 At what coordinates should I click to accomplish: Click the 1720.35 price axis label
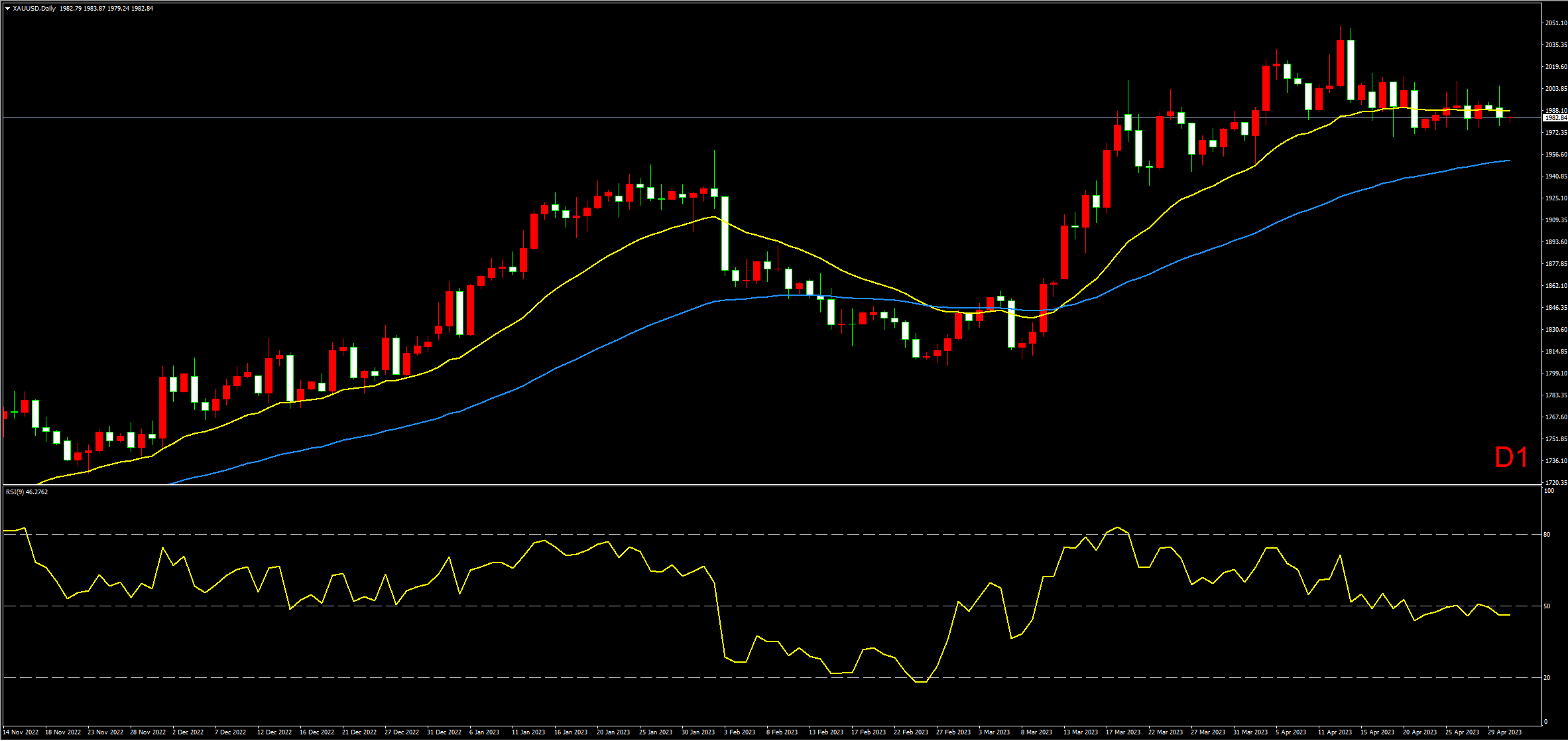pyautogui.click(x=1555, y=483)
